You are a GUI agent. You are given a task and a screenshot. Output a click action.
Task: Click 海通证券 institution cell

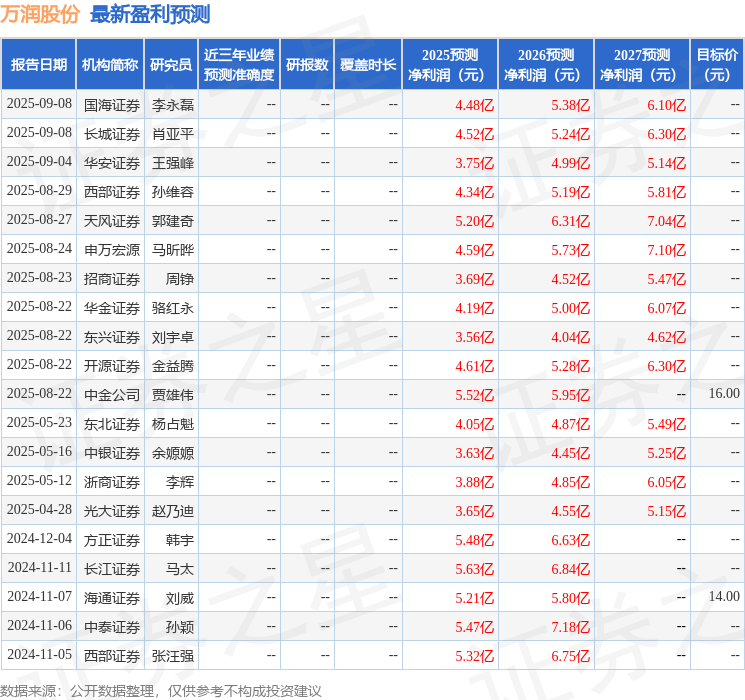pos(112,598)
